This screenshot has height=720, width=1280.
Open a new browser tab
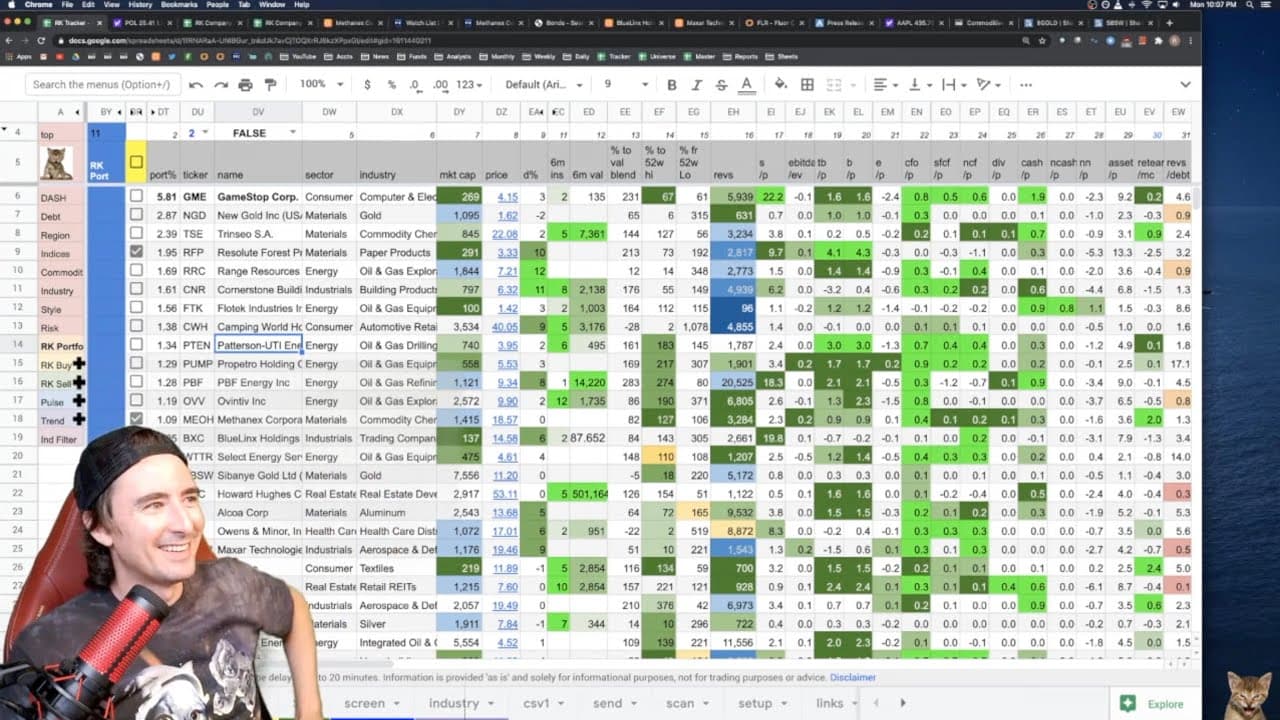1169,22
